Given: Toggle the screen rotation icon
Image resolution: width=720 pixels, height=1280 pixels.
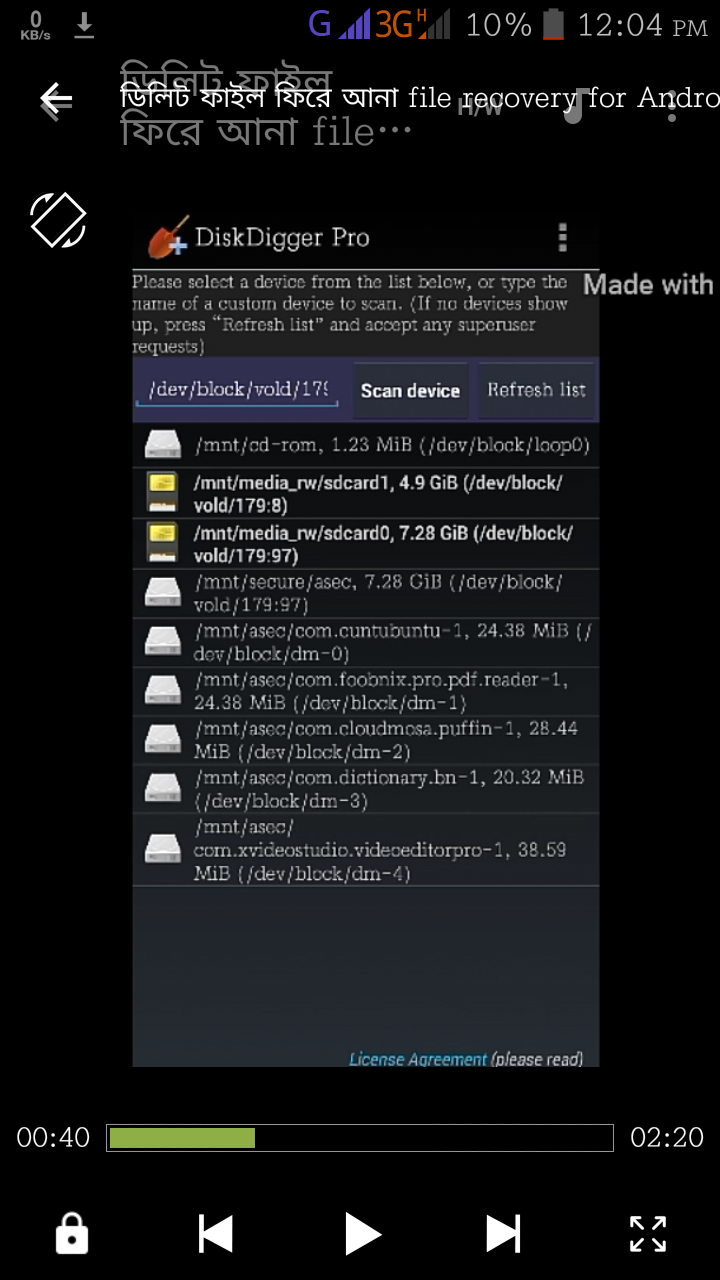Looking at the screenshot, I should coord(58,219).
